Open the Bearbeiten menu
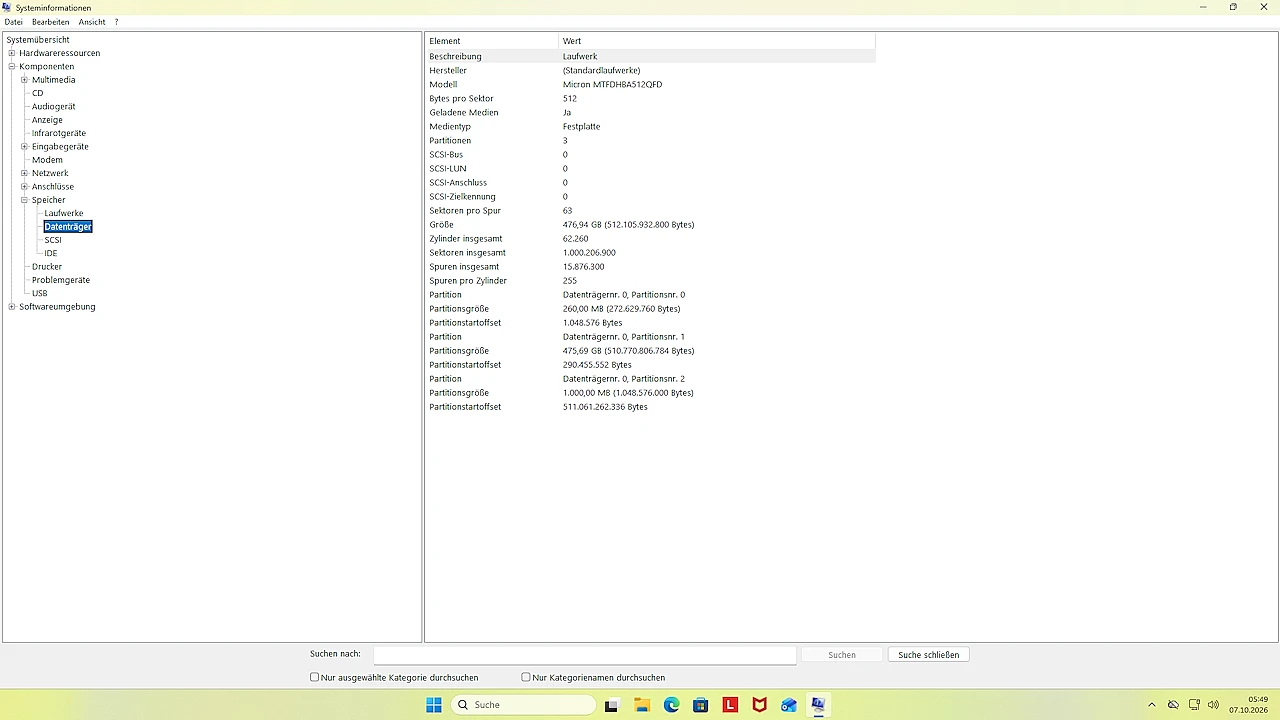Viewport: 1280px width, 720px height. [x=51, y=22]
